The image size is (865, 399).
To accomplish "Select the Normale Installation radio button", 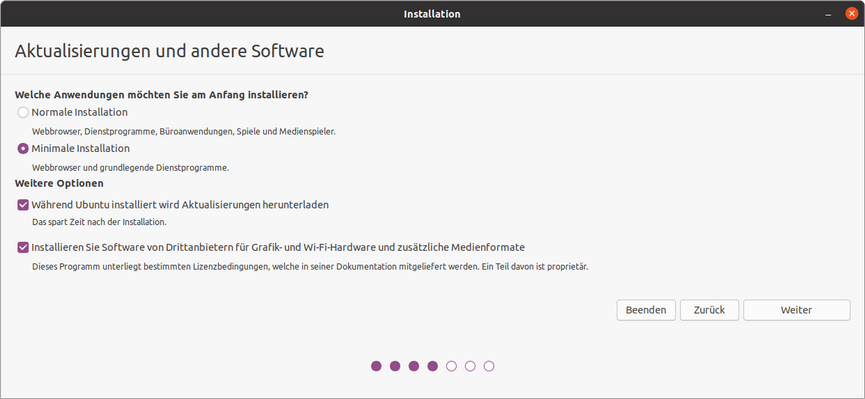I will click(x=23, y=113).
